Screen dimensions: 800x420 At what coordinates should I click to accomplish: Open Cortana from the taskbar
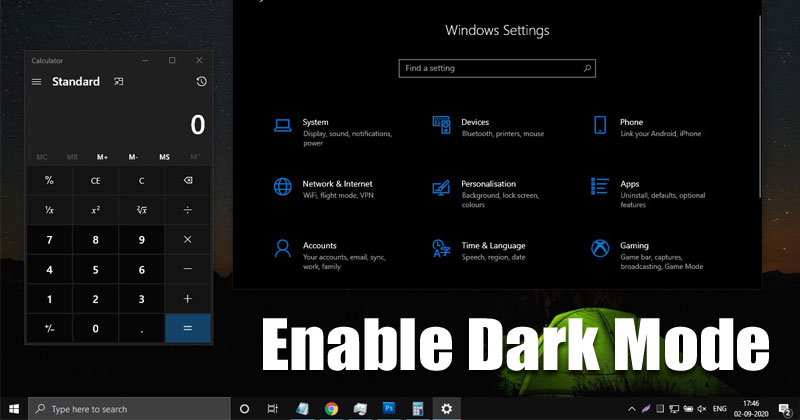244,409
